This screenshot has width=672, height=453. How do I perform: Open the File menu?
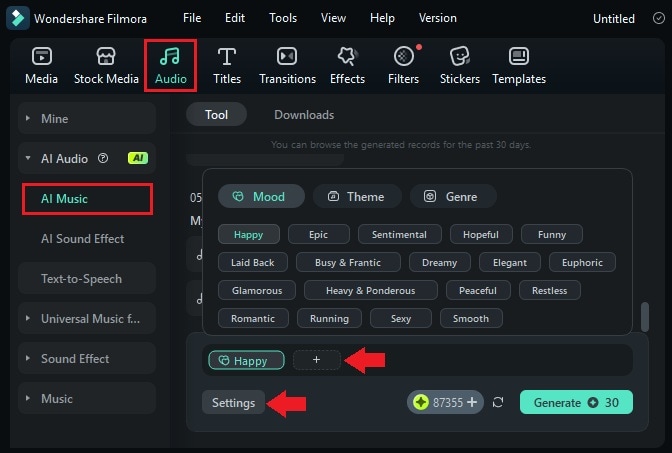pos(192,18)
